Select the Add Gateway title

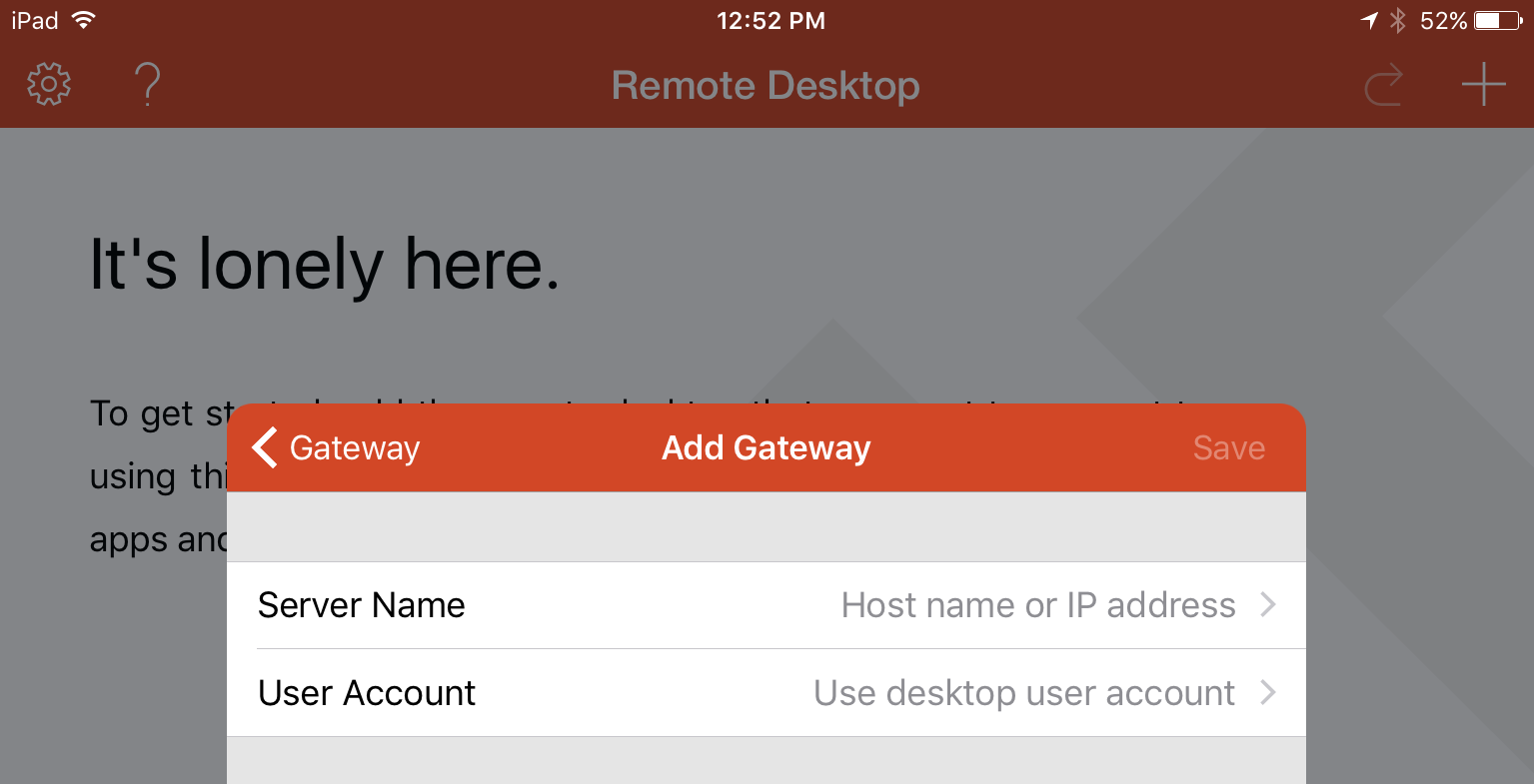766,447
